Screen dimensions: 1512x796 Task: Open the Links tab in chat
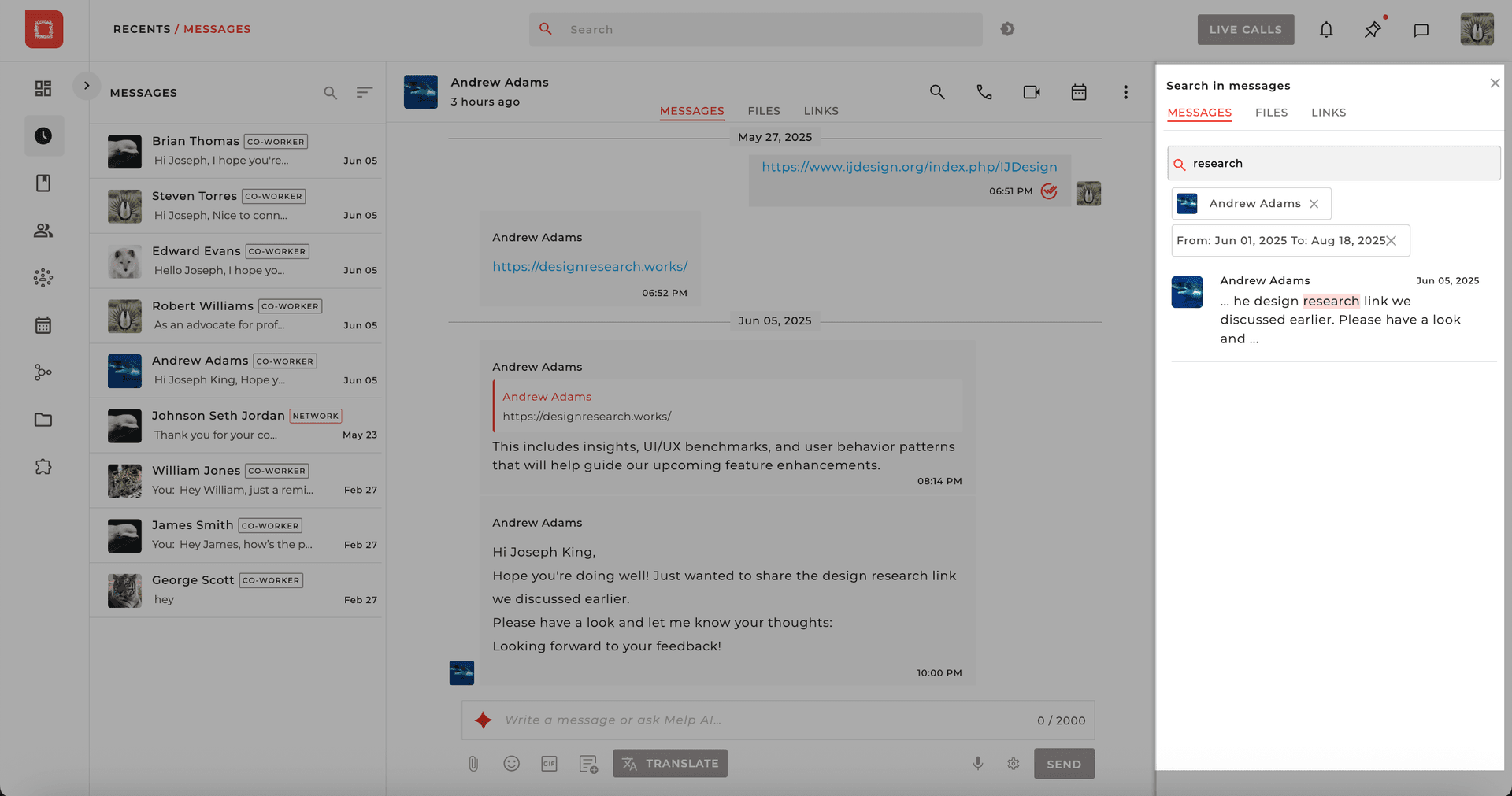(821, 111)
